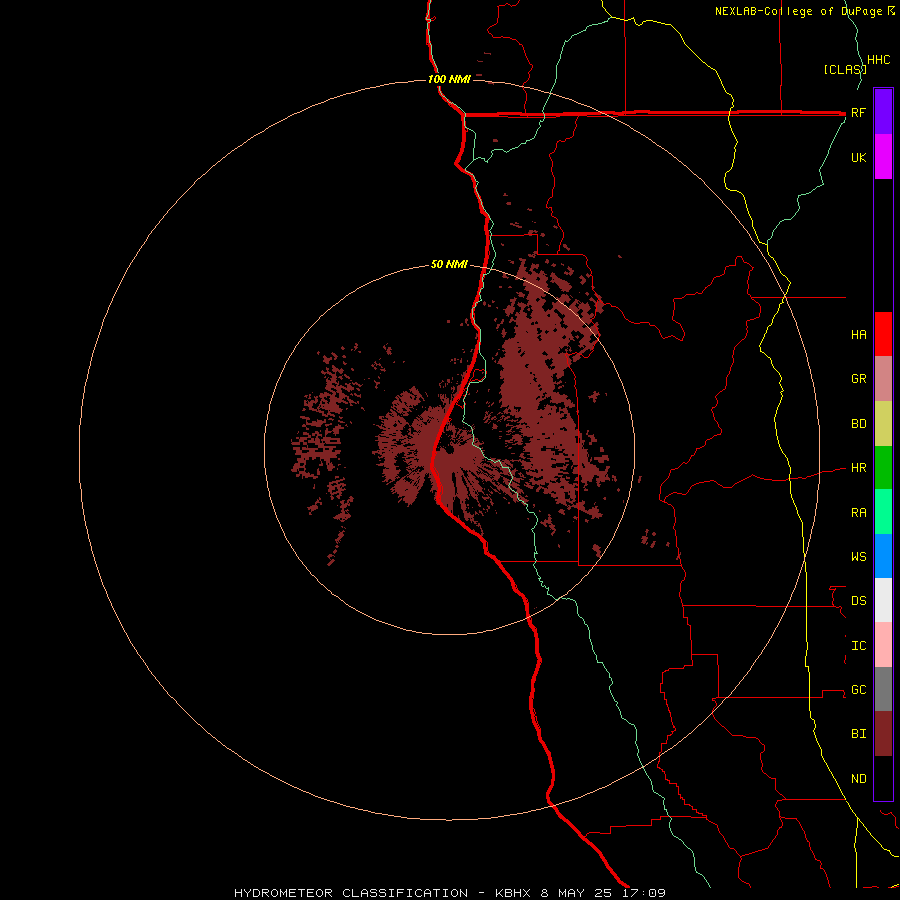This screenshot has width=900, height=900.
Task: Click the UK legend label
Action: tap(858, 157)
